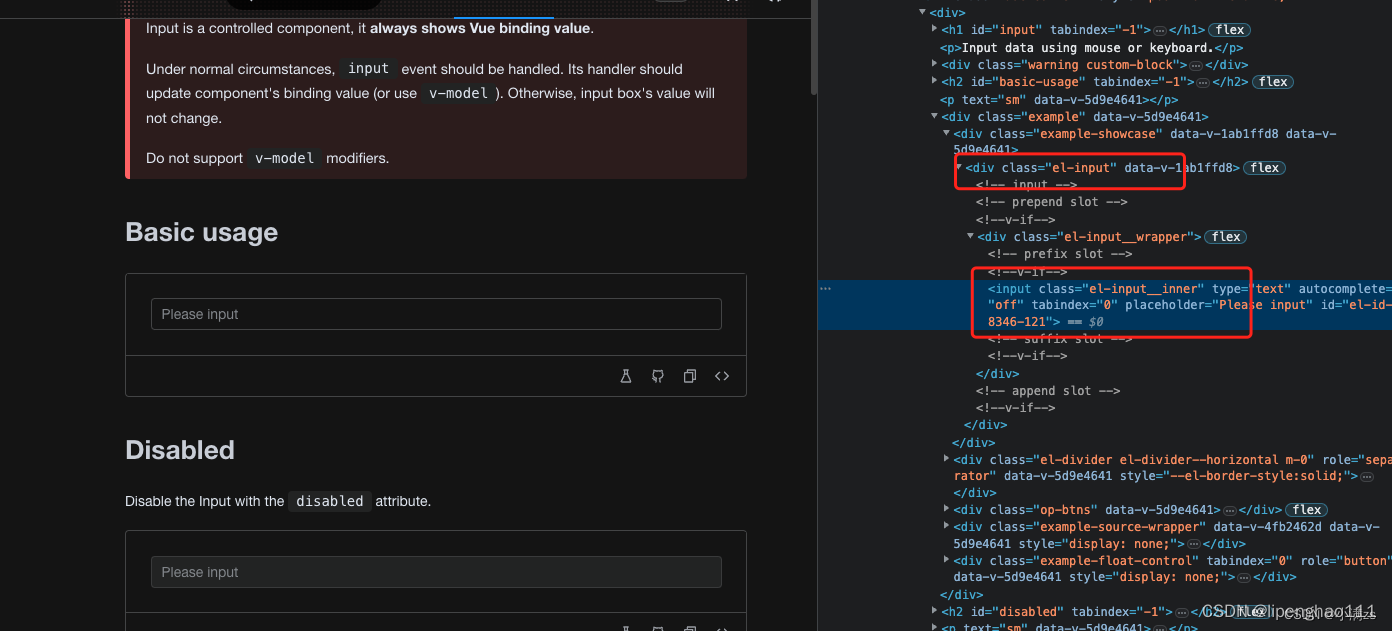Screen dimensions: 1392x631
Task: Expand the h1 id="input" node
Action: click(934, 30)
